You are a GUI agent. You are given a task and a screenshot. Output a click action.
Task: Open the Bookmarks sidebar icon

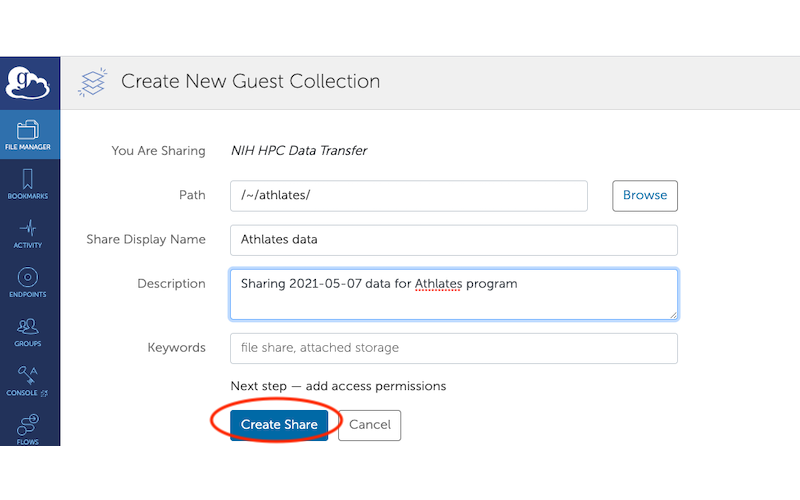(28, 183)
